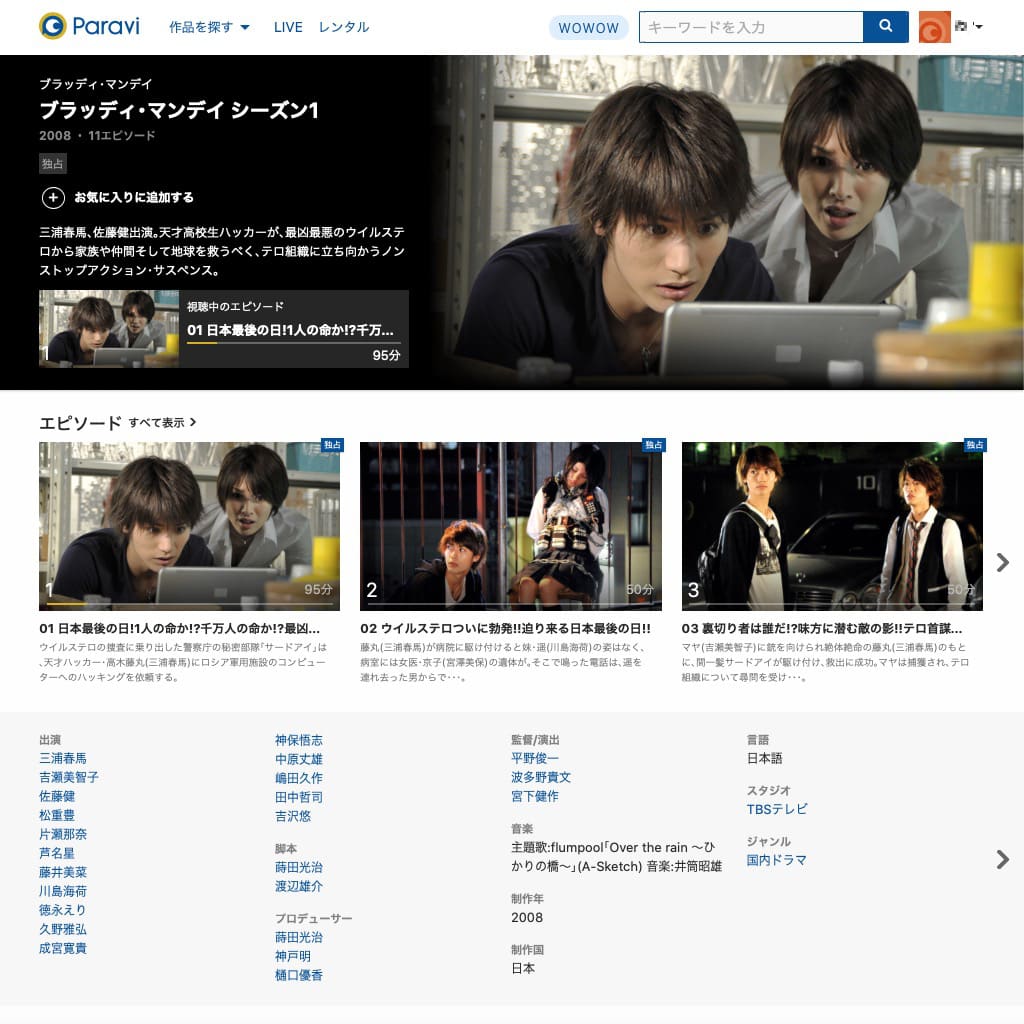This screenshot has width=1024, height=1024.
Task: Click the magnifier search button
Action: pos(885,27)
